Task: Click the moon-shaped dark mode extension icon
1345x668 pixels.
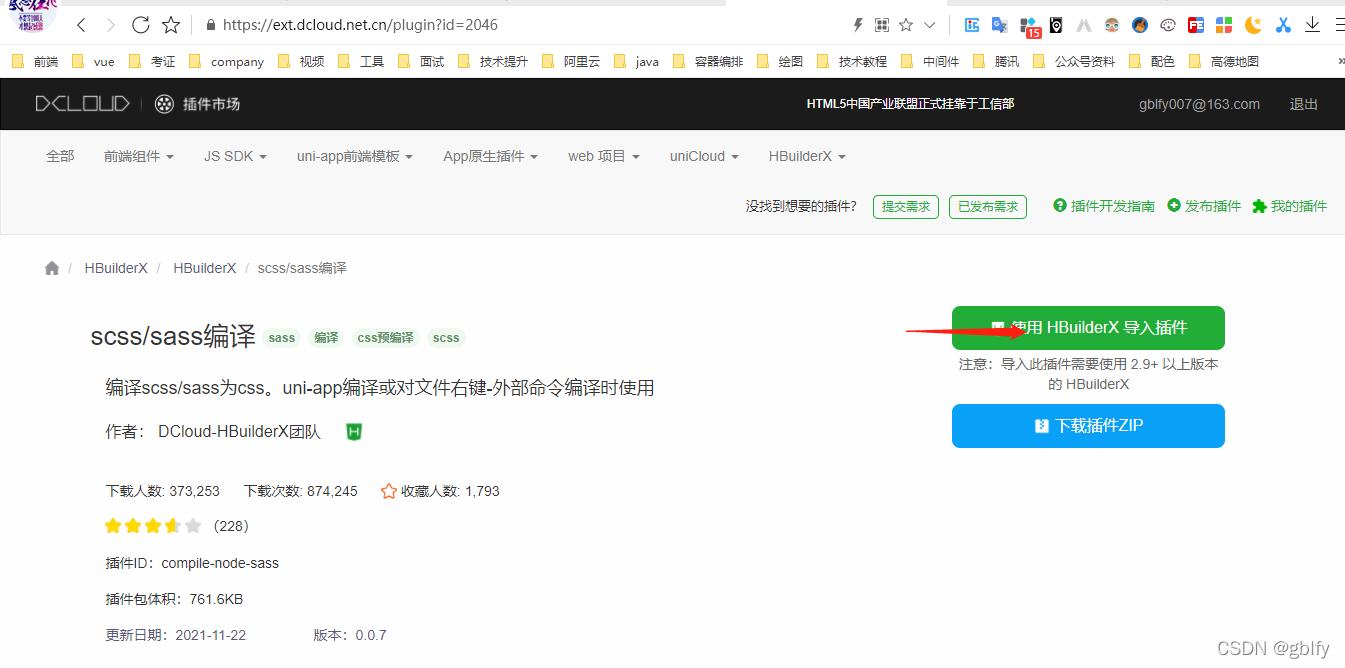Action: coord(1253,24)
